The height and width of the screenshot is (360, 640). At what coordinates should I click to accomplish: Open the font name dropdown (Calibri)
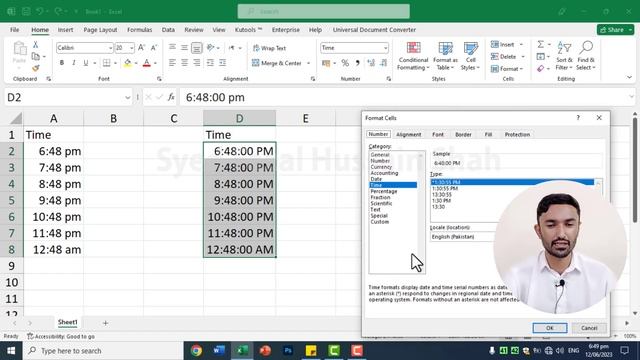coord(110,48)
